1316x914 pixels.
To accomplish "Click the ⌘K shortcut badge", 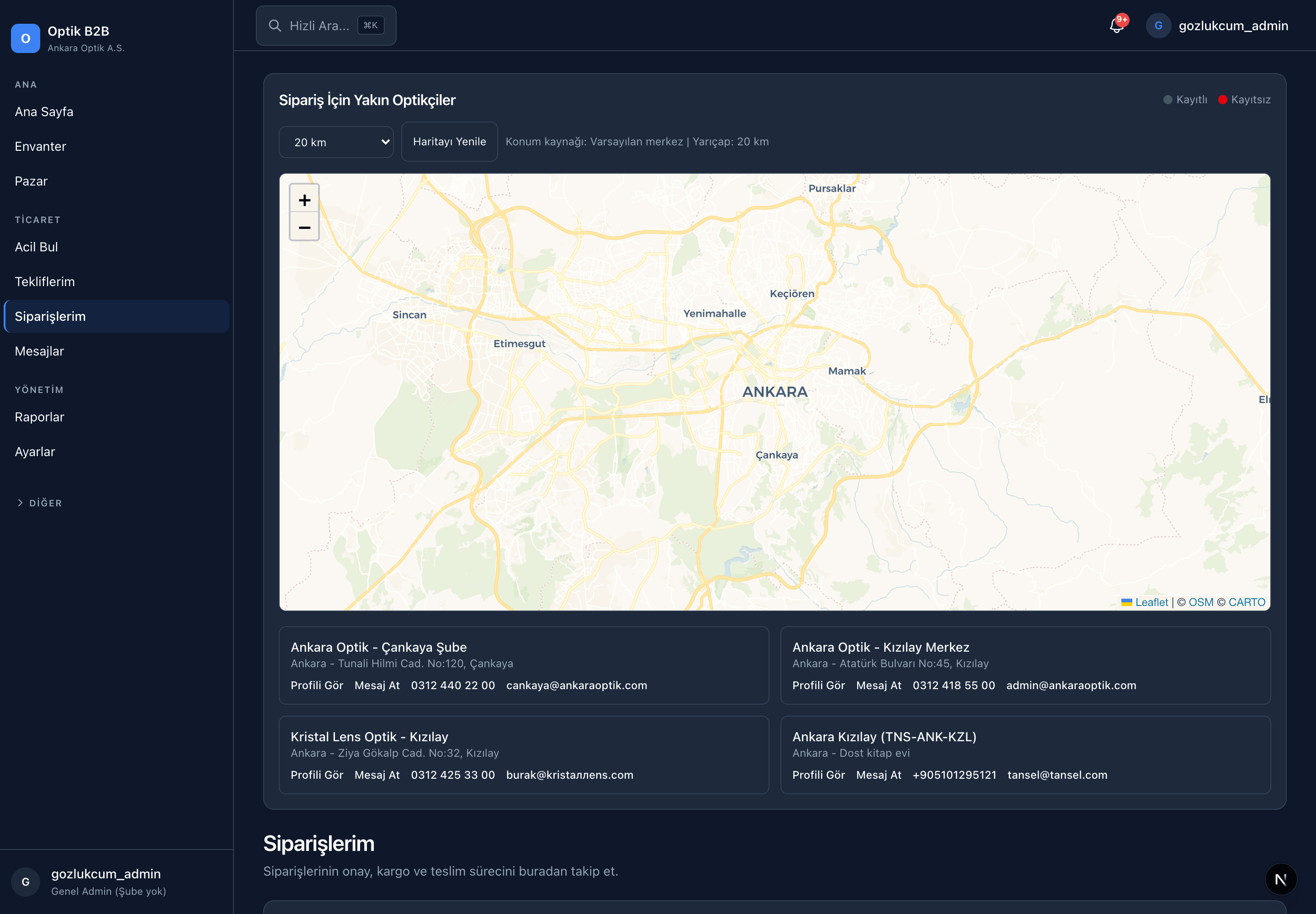I will point(371,25).
